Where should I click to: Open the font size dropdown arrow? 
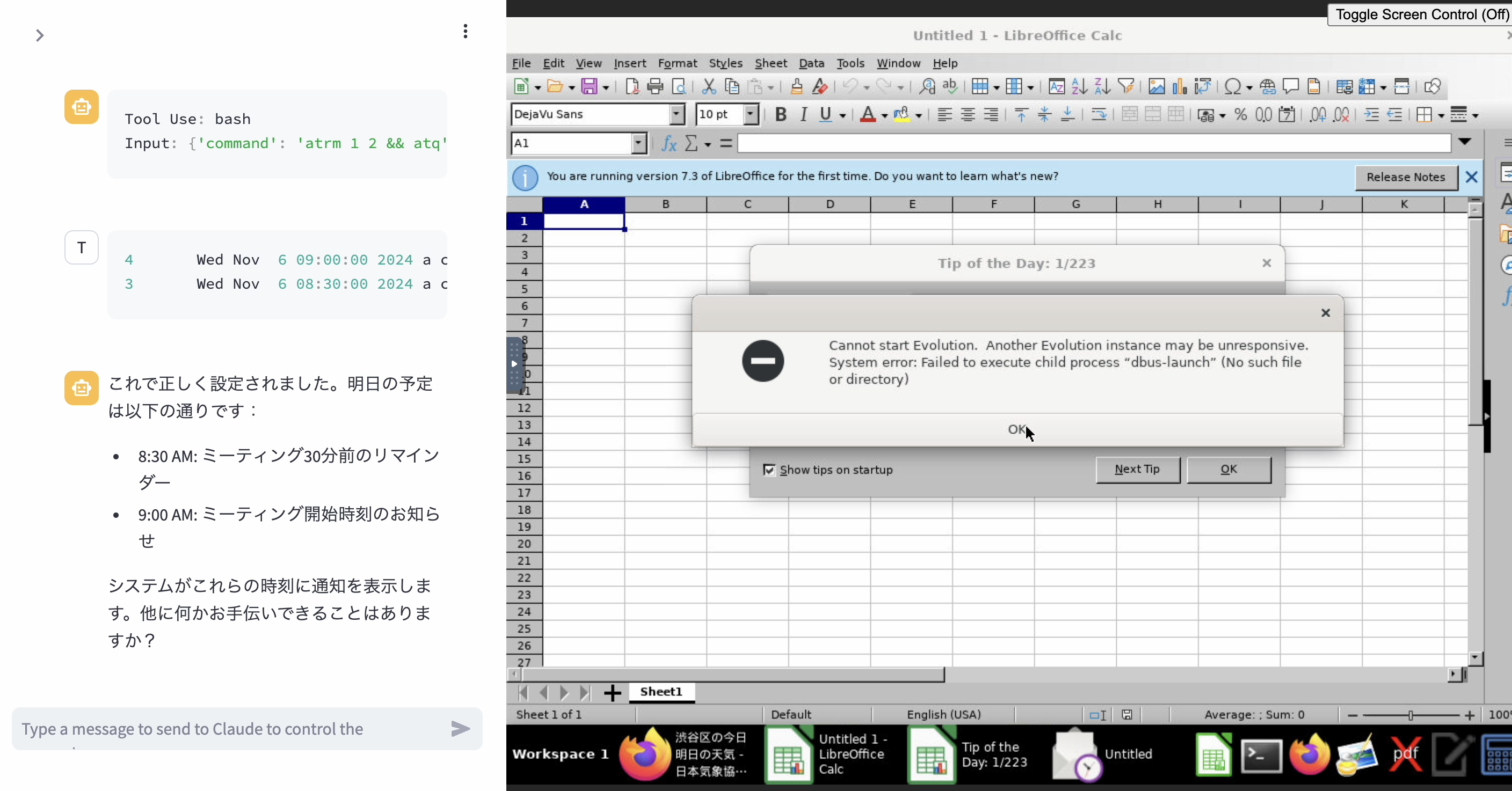750,114
